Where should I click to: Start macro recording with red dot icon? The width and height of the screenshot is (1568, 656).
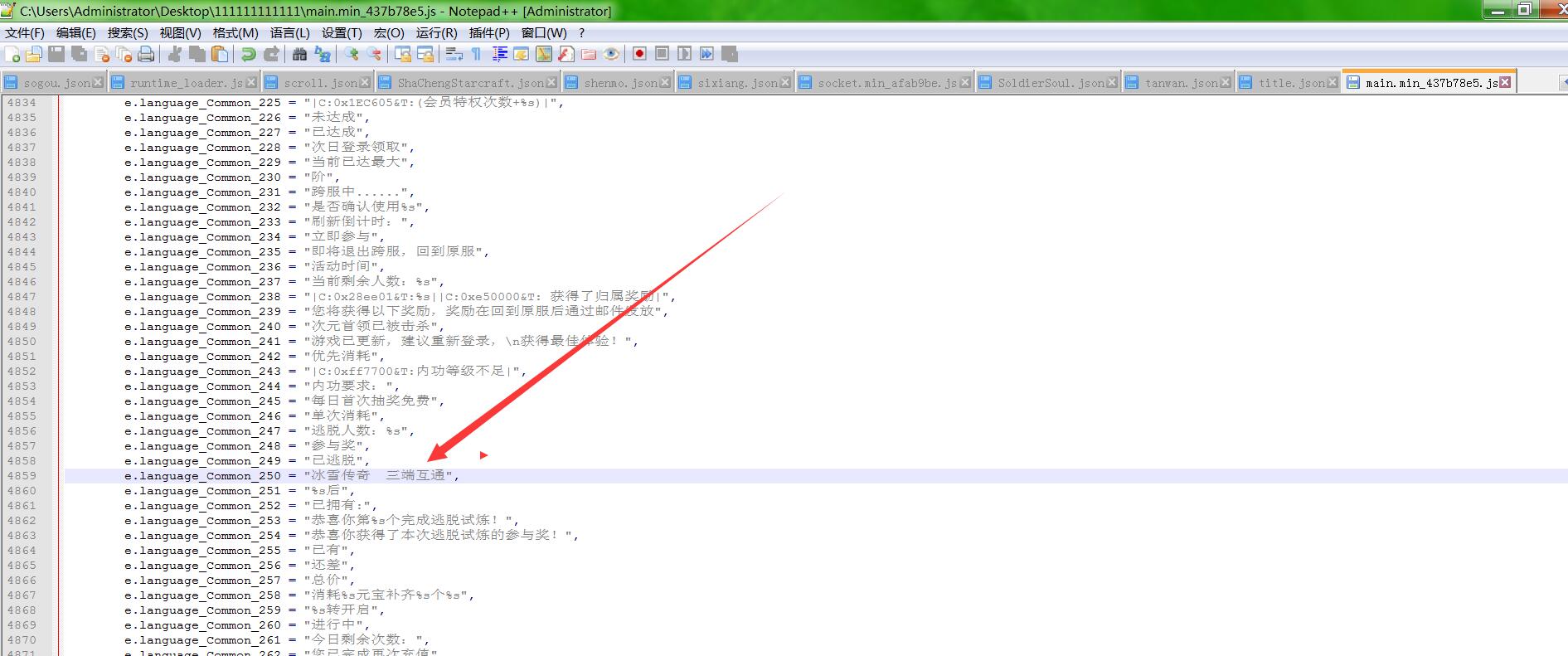point(639,55)
